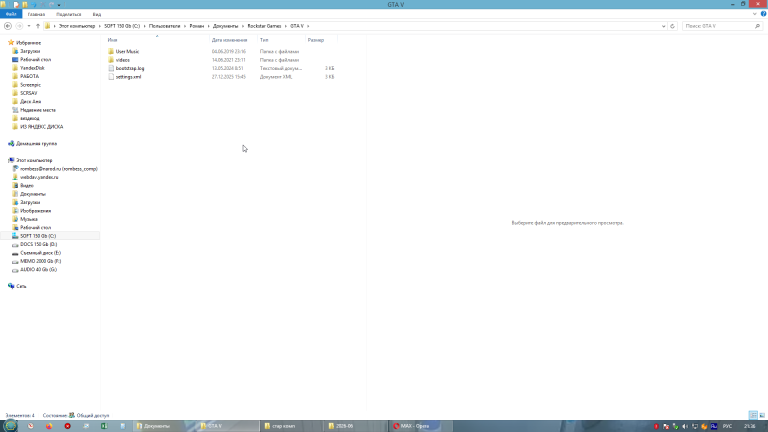Sort by the Тип column header
Screen dimensions: 768x432
point(282,40)
